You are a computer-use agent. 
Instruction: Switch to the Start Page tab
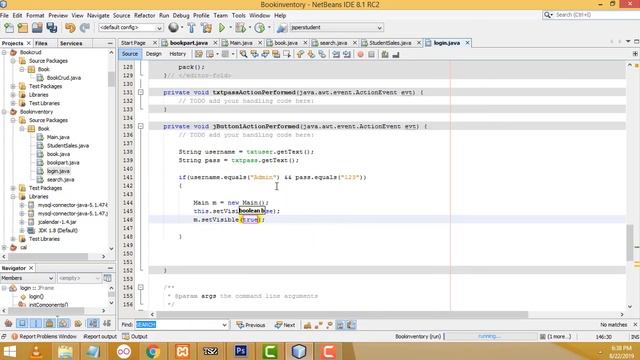(133, 43)
